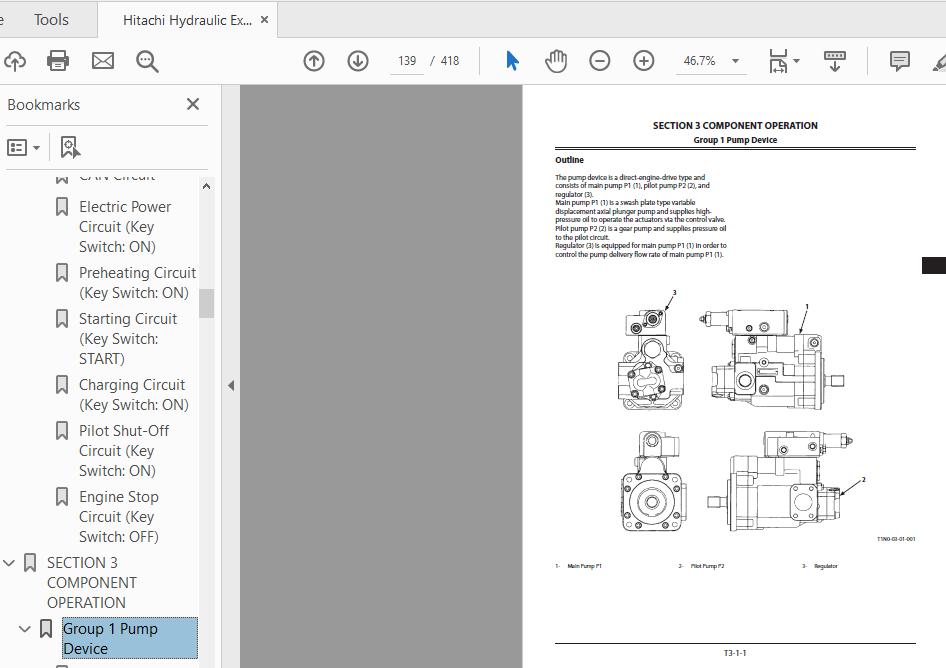The height and width of the screenshot is (668, 946).
Task: Select the Hitachi Hydraulic Ex... document tab
Action: click(x=187, y=20)
